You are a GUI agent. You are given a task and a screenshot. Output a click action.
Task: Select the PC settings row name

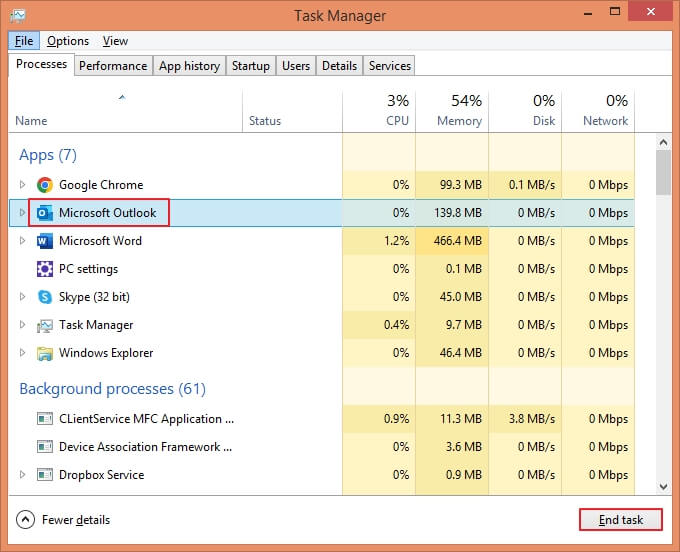coord(88,269)
